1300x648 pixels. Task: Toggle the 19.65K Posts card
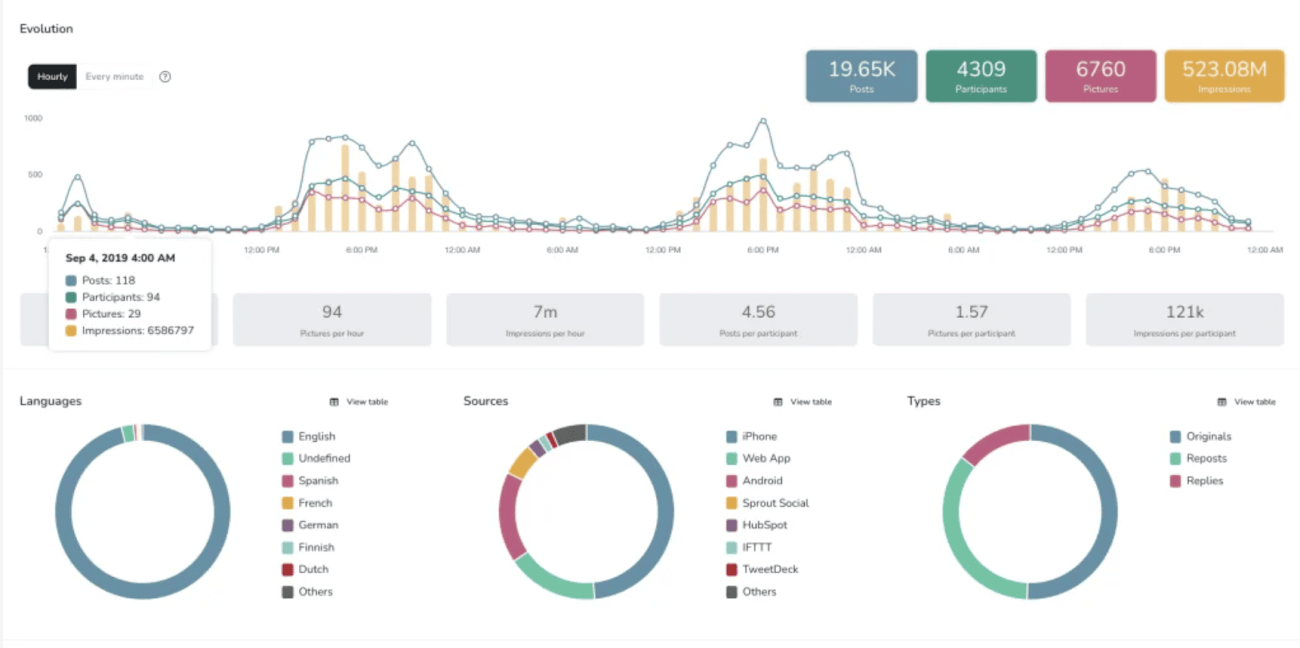(861, 76)
